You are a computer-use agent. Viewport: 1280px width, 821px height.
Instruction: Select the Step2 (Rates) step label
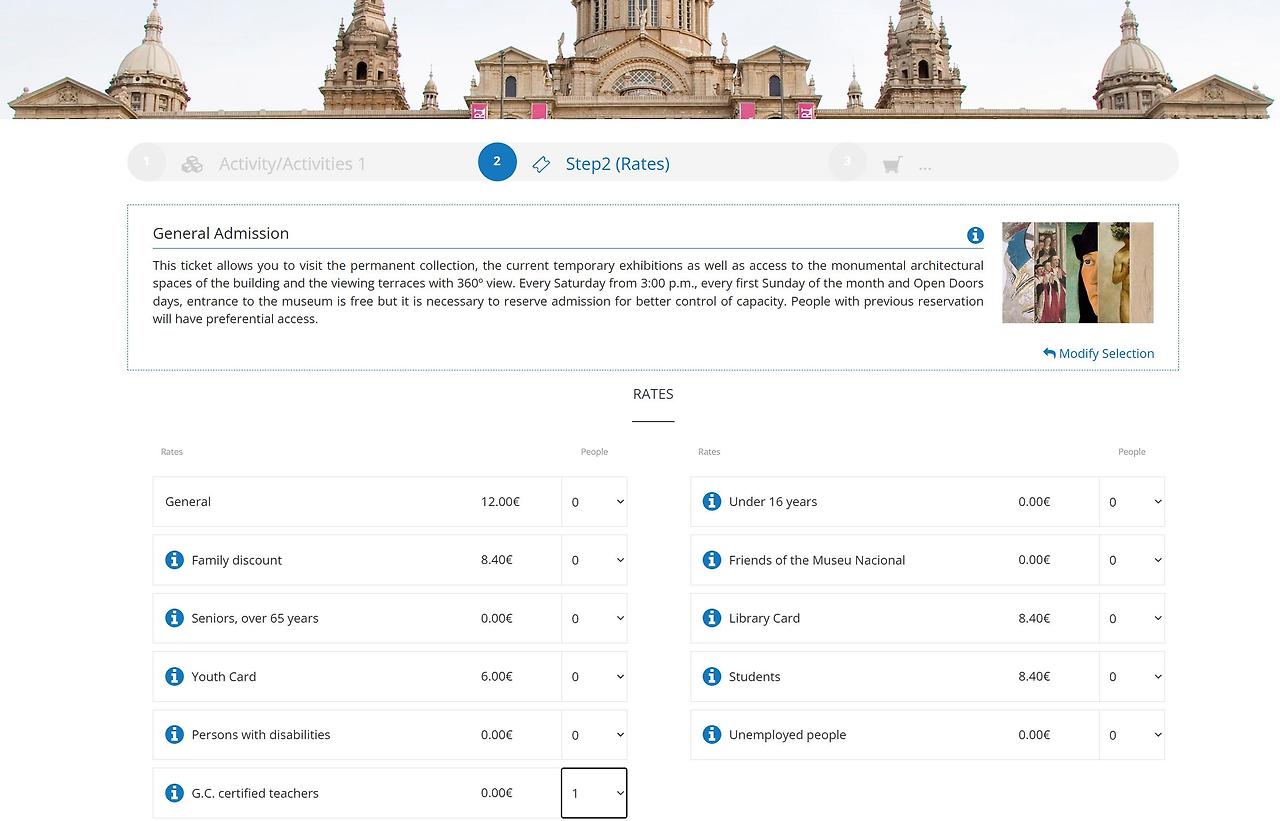[x=617, y=164]
